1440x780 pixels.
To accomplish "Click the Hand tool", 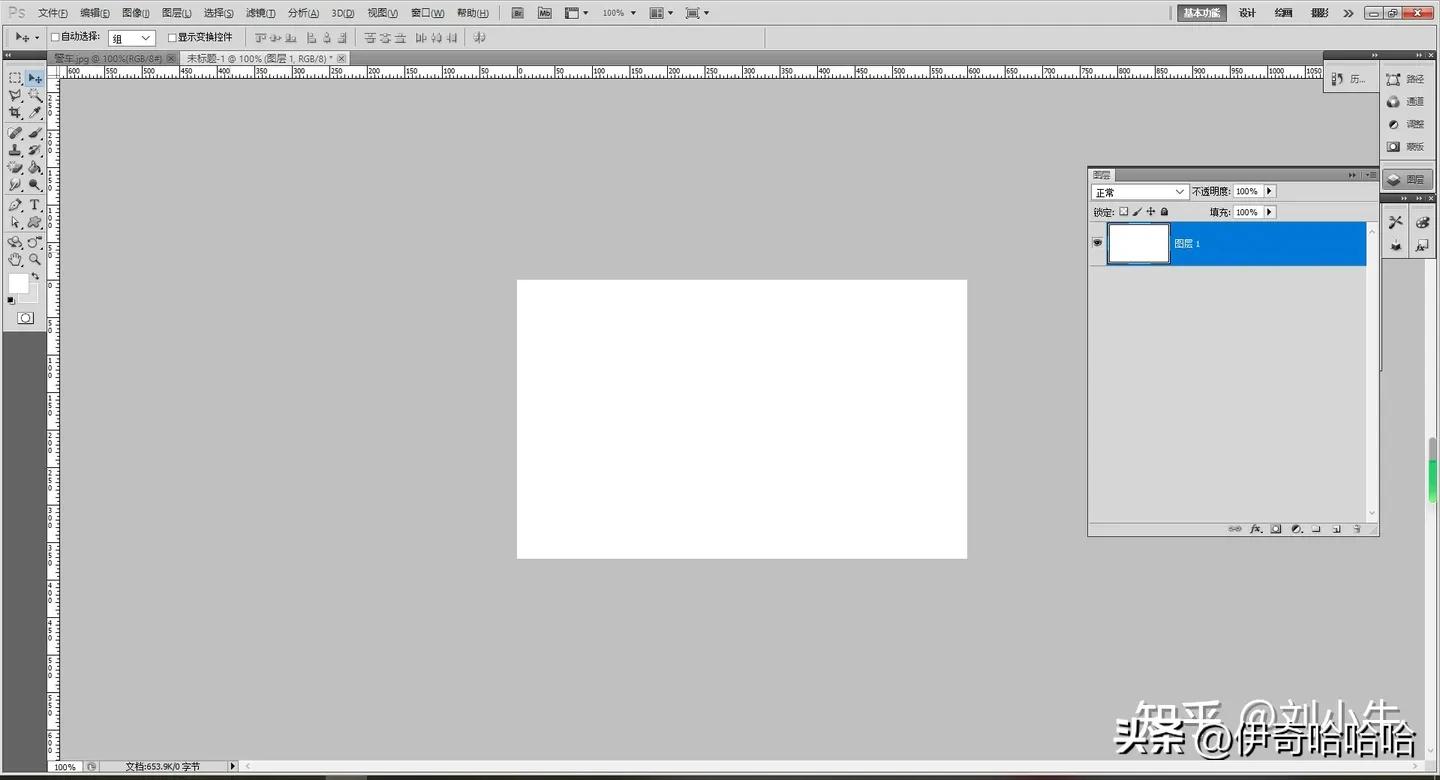I will point(15,259).
